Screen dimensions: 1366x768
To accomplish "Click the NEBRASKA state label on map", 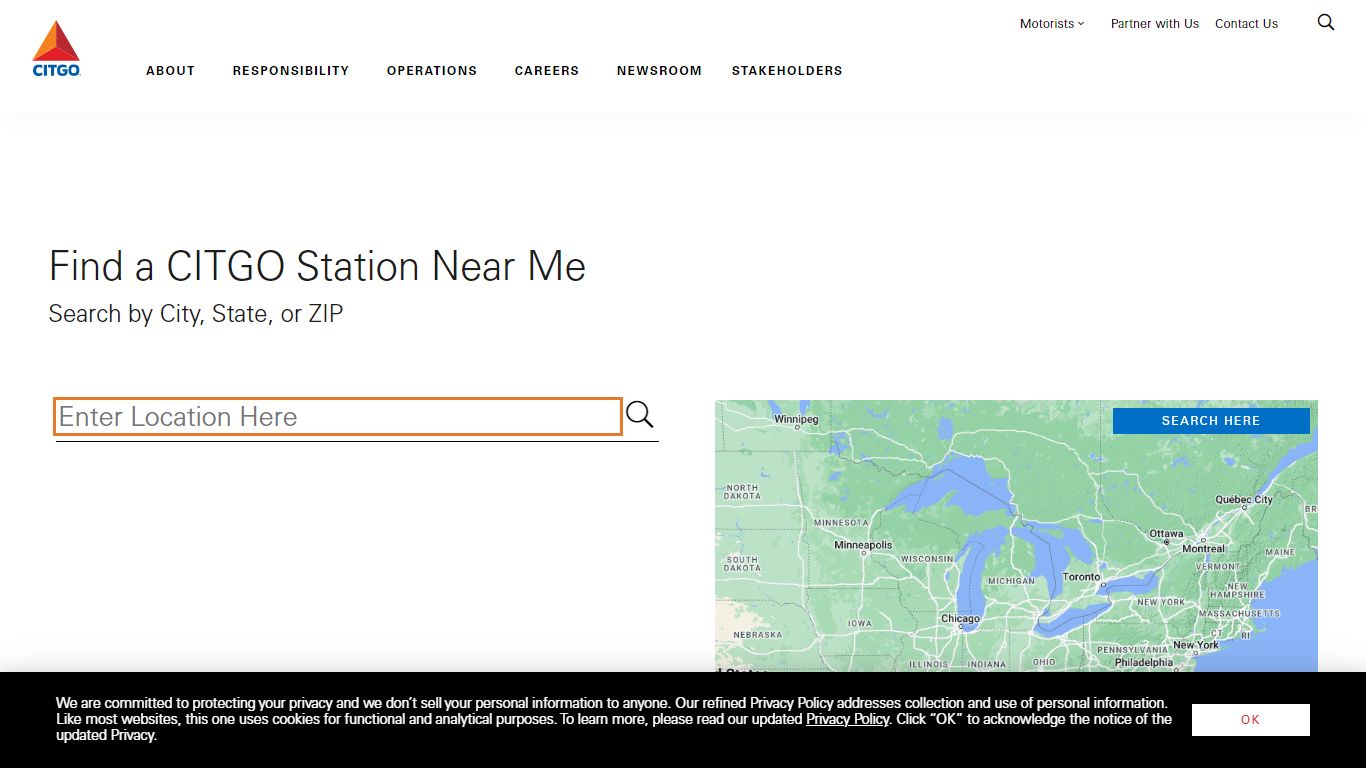I will [757, 635].
